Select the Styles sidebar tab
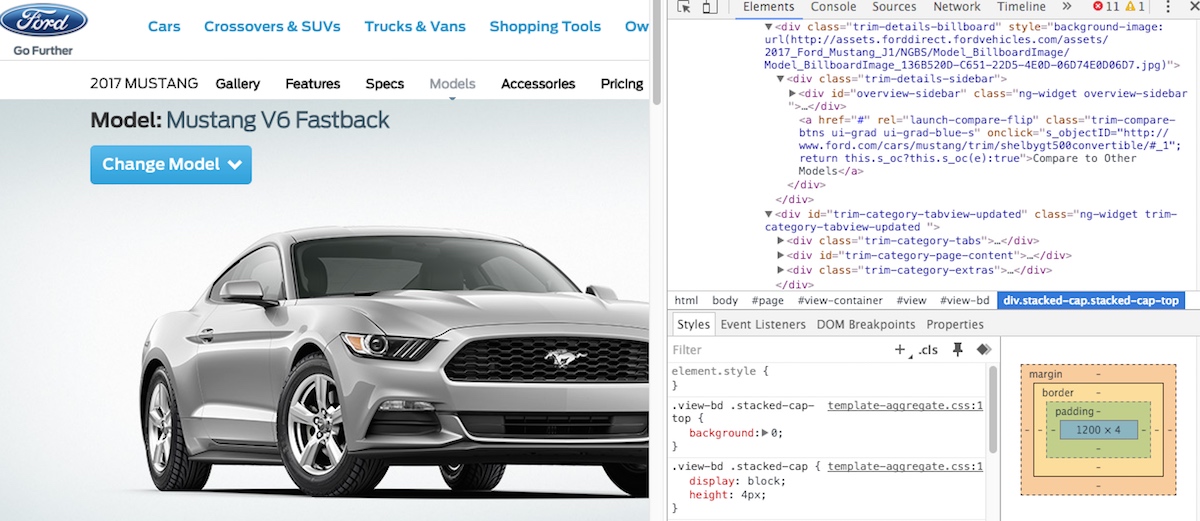 click(693, 324)
